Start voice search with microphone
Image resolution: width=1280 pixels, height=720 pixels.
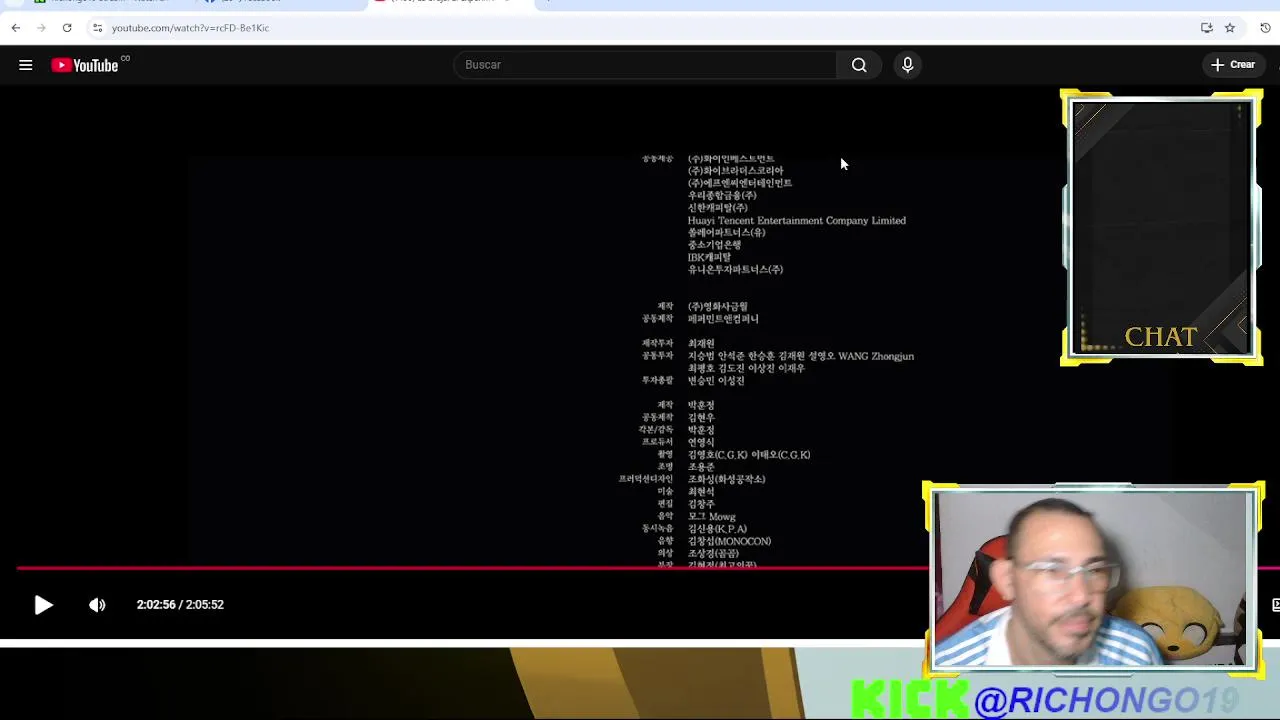pos(907,65)
